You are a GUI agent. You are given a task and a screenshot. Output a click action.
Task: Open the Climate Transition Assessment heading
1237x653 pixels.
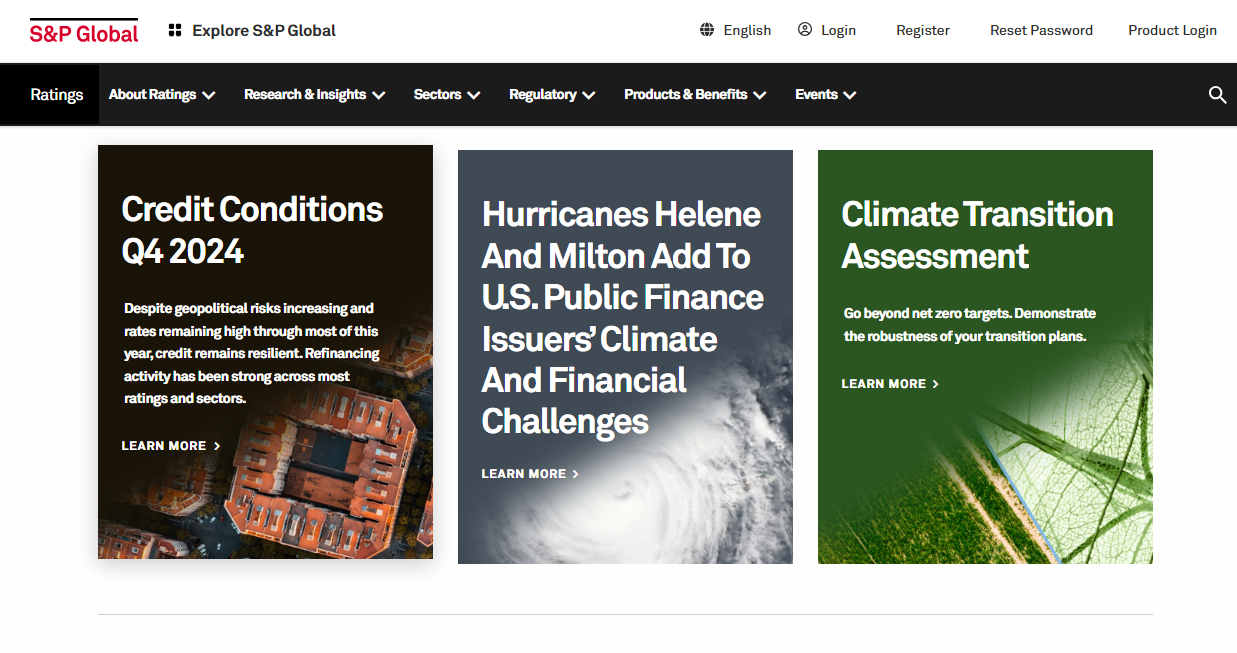click(977, 235)
